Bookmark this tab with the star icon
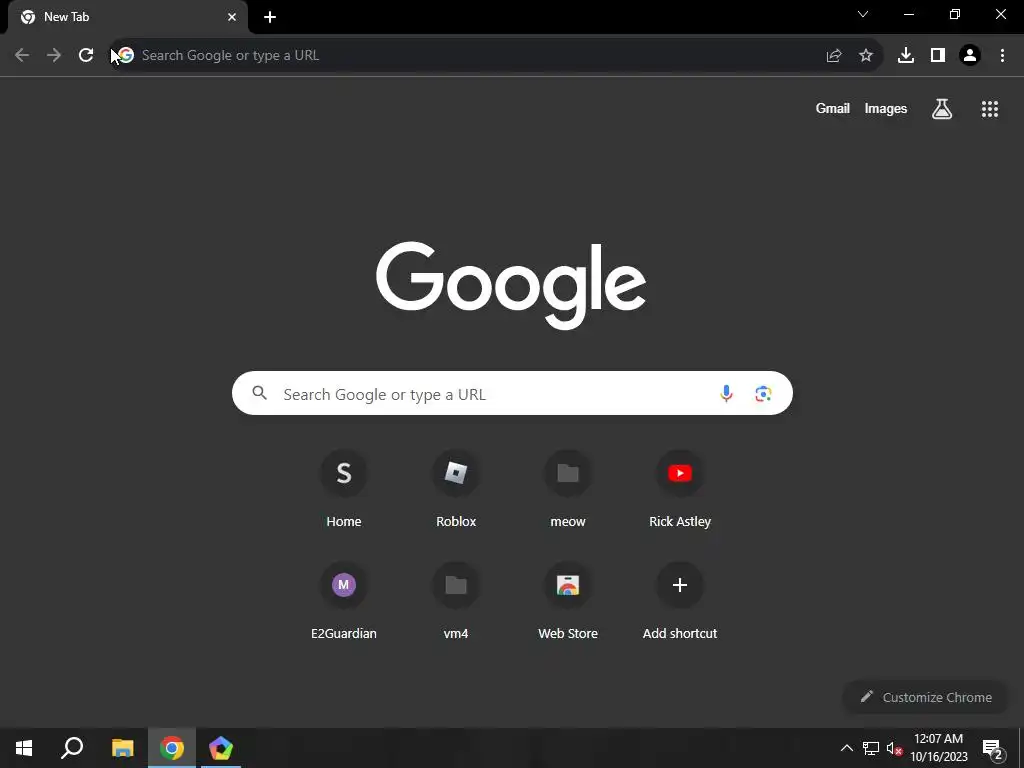 pos(866,56)
